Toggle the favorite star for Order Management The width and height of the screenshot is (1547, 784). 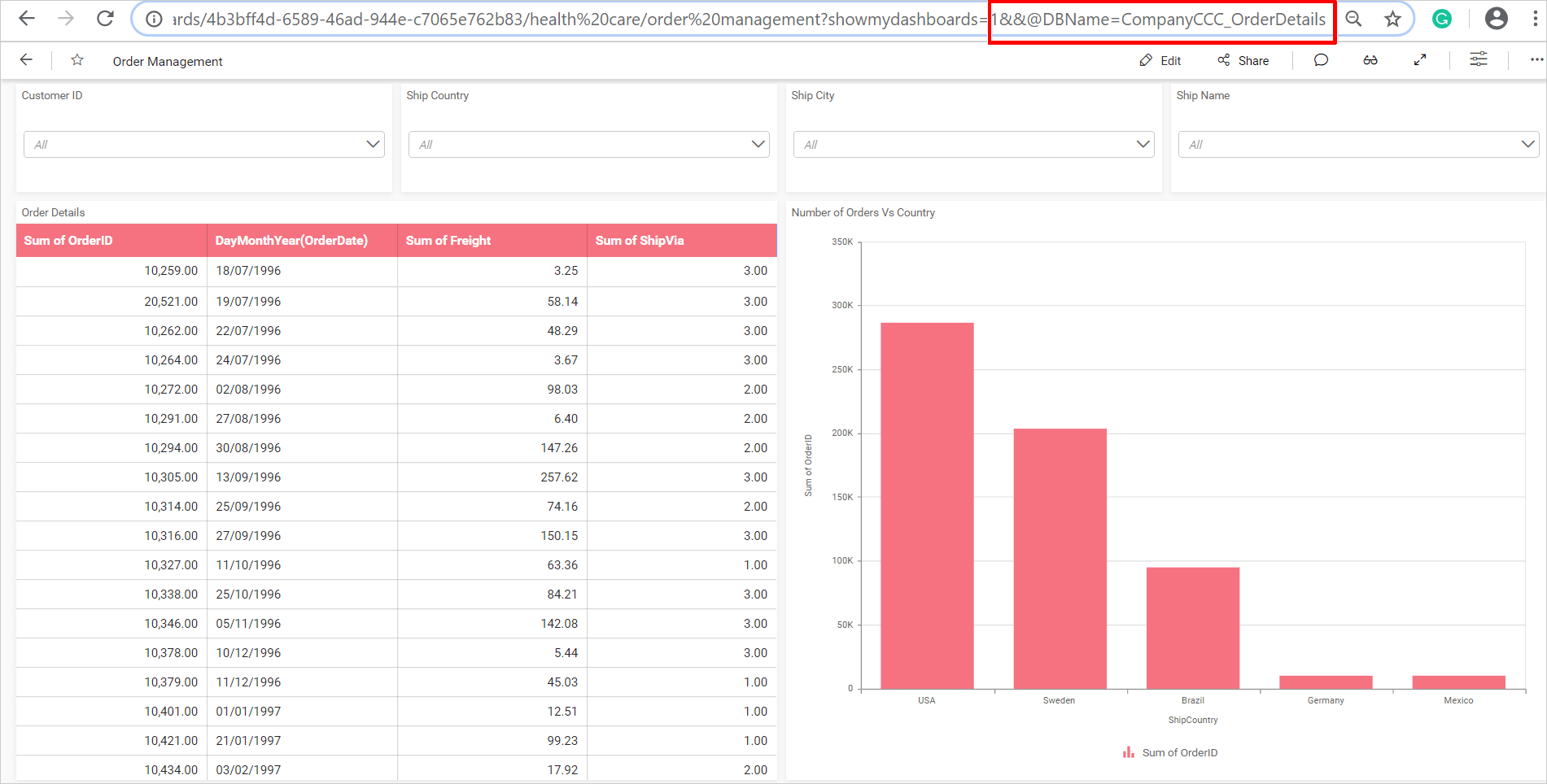click(x=76, y=59)
